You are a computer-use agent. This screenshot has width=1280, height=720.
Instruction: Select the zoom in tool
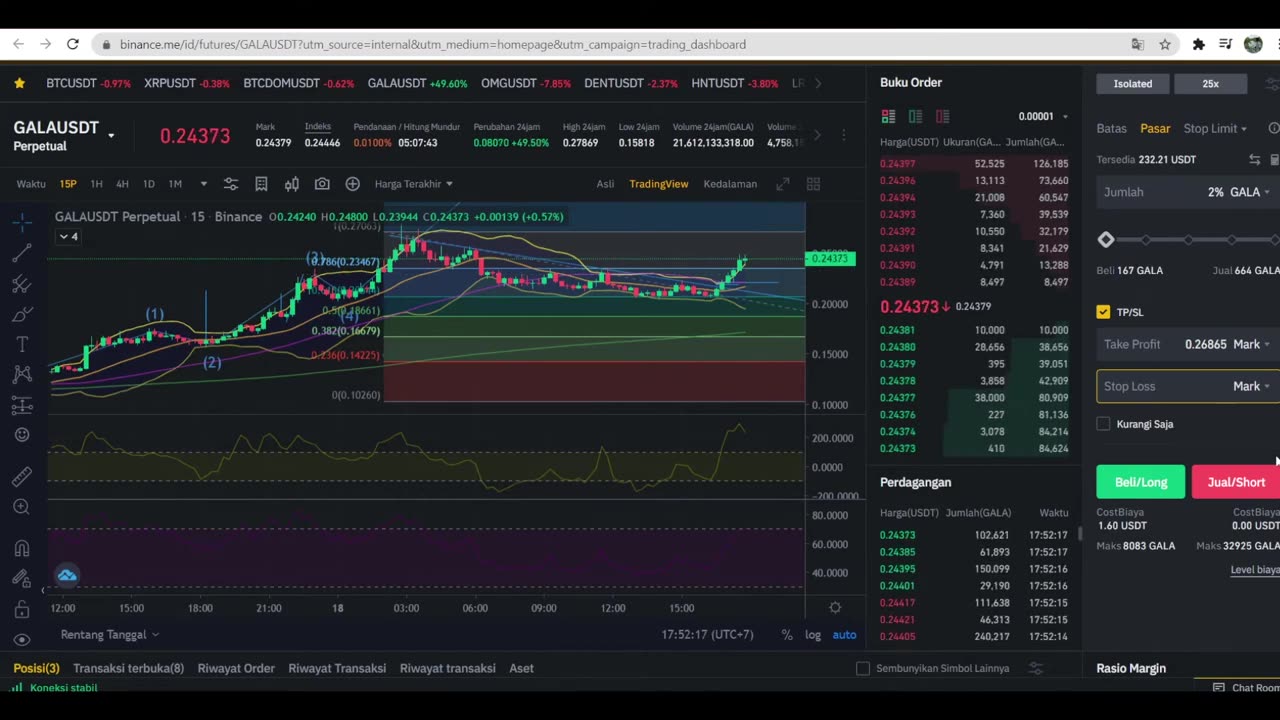tap(22, 507)
